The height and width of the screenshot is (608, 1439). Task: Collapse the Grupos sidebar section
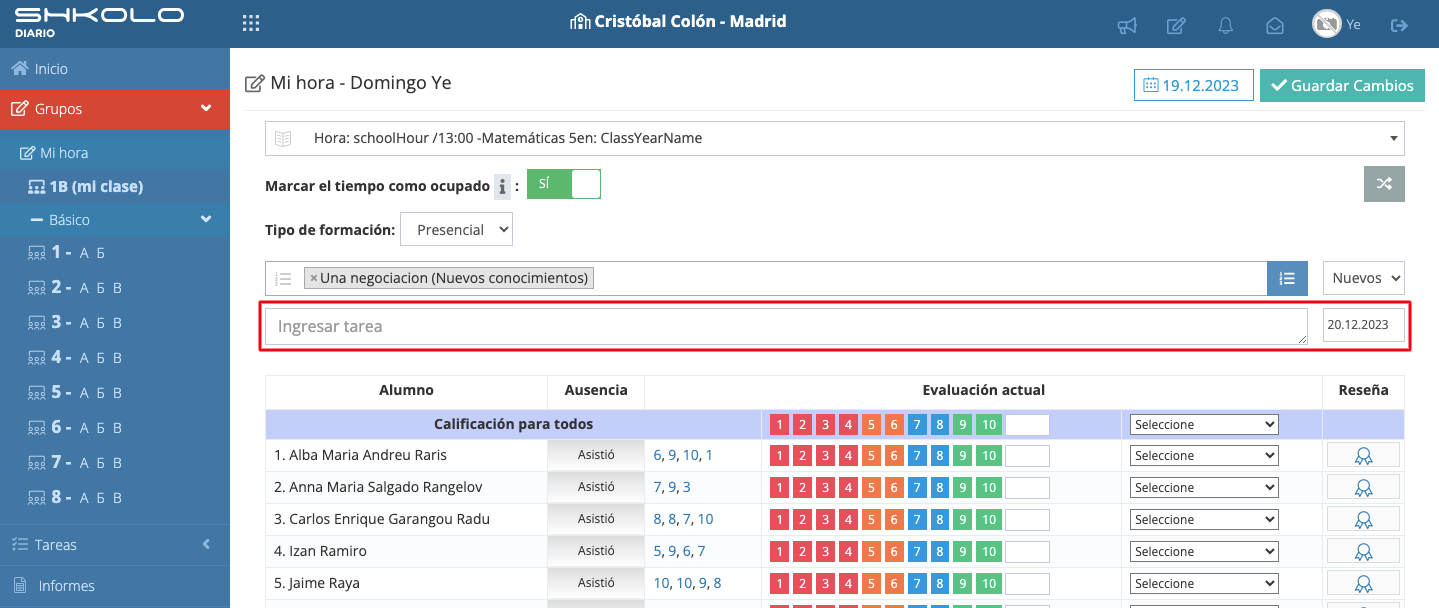coord(115,109)
